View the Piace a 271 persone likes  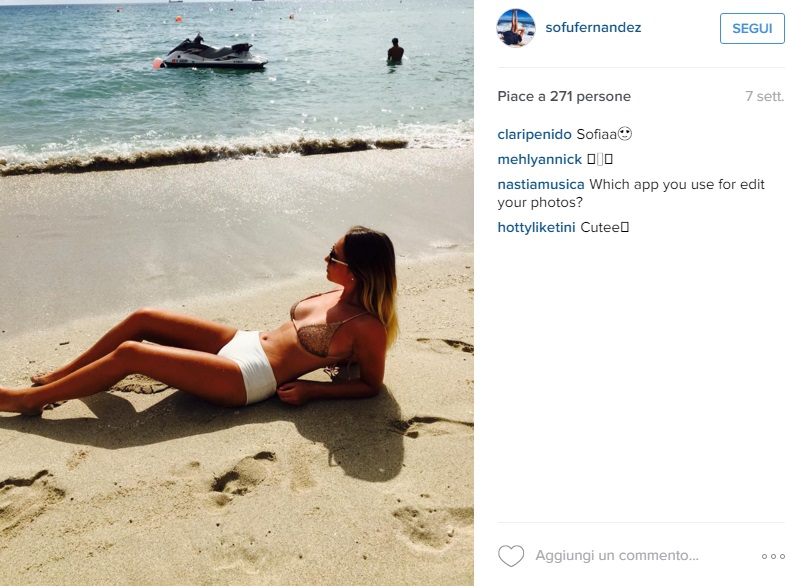(x=564, y=96)
